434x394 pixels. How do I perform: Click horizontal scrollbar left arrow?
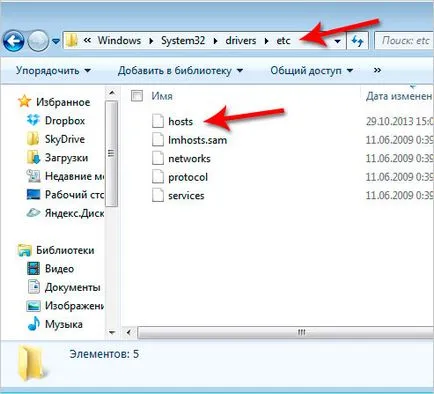tap(129, 332)
